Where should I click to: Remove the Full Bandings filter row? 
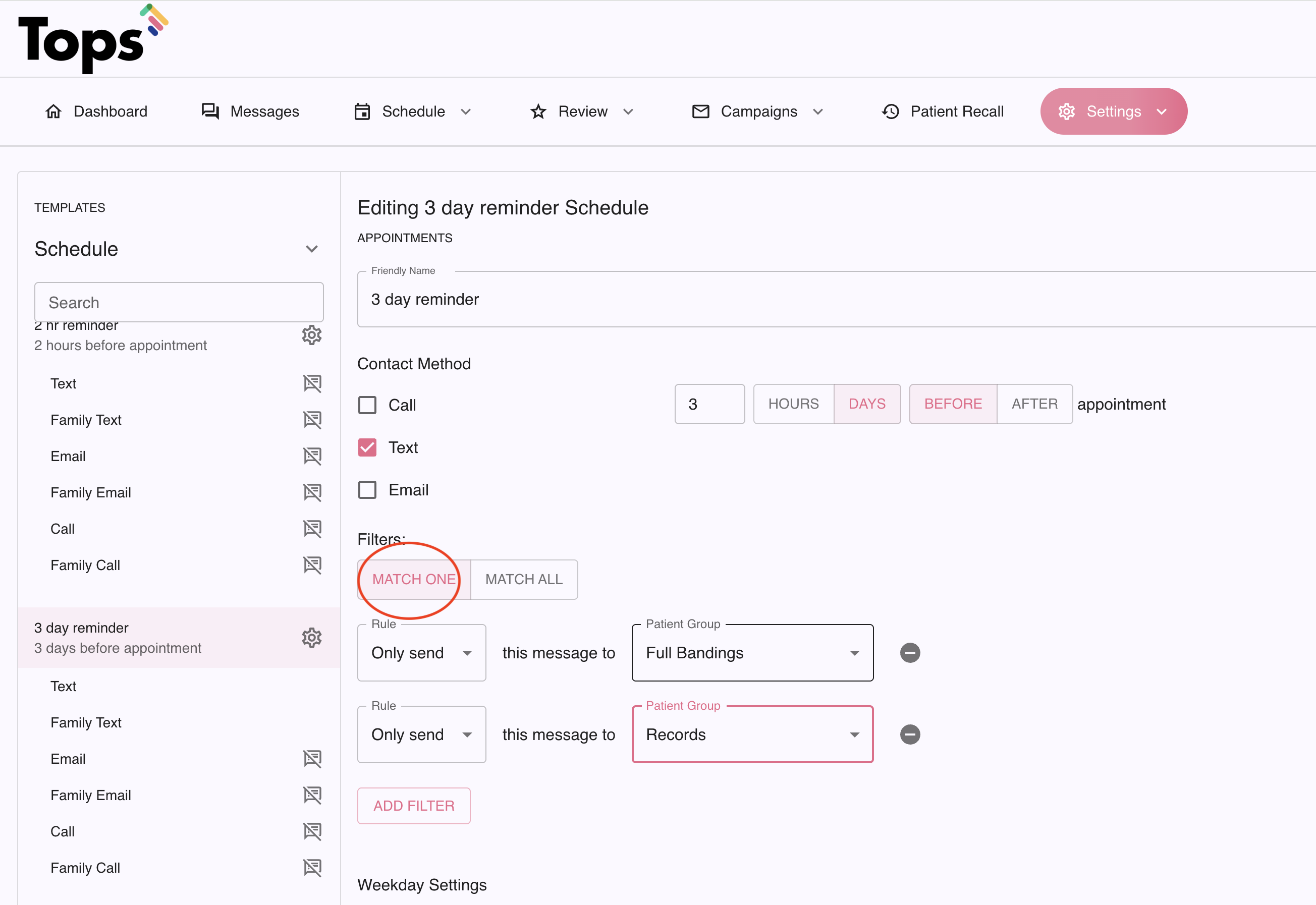coord(910,653)
